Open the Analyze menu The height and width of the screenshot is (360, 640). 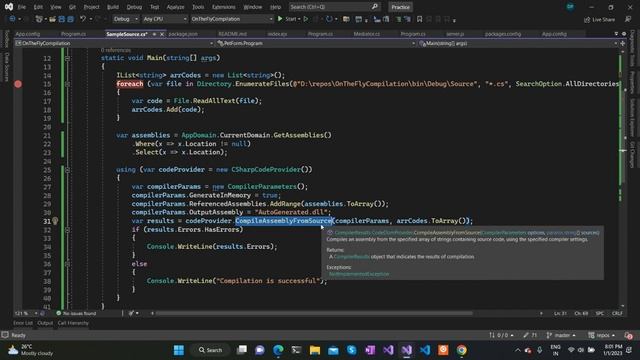pos(175,7)
